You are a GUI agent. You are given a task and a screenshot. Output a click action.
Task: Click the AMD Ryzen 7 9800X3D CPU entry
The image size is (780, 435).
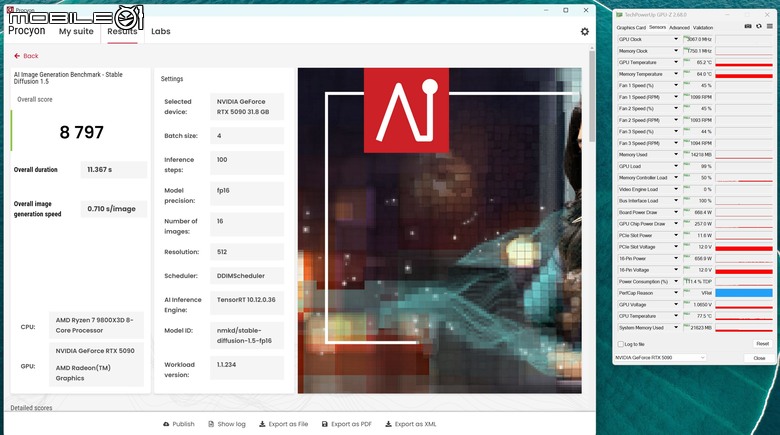click(96, 325)
